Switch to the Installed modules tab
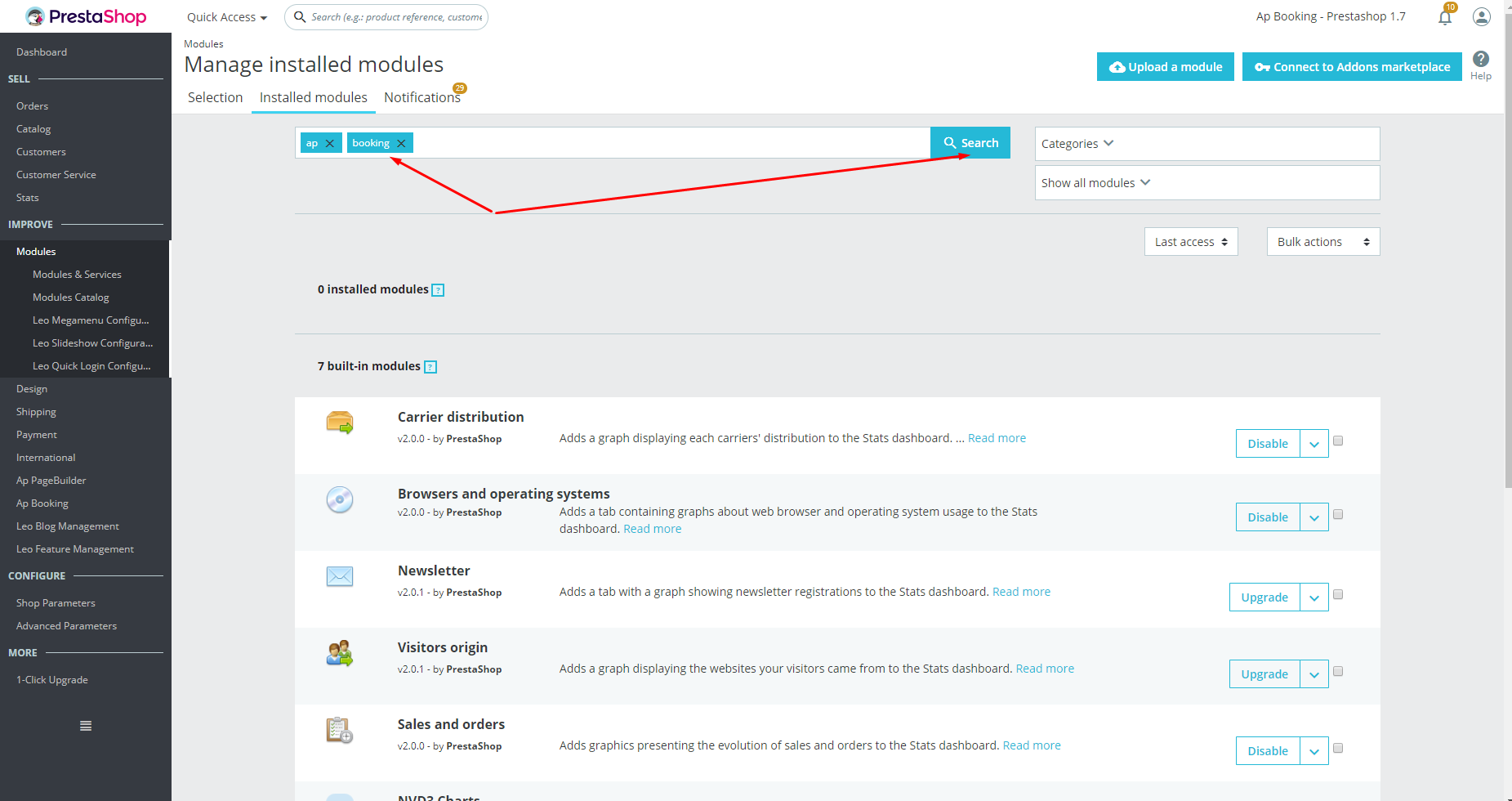 coord(314,97)
